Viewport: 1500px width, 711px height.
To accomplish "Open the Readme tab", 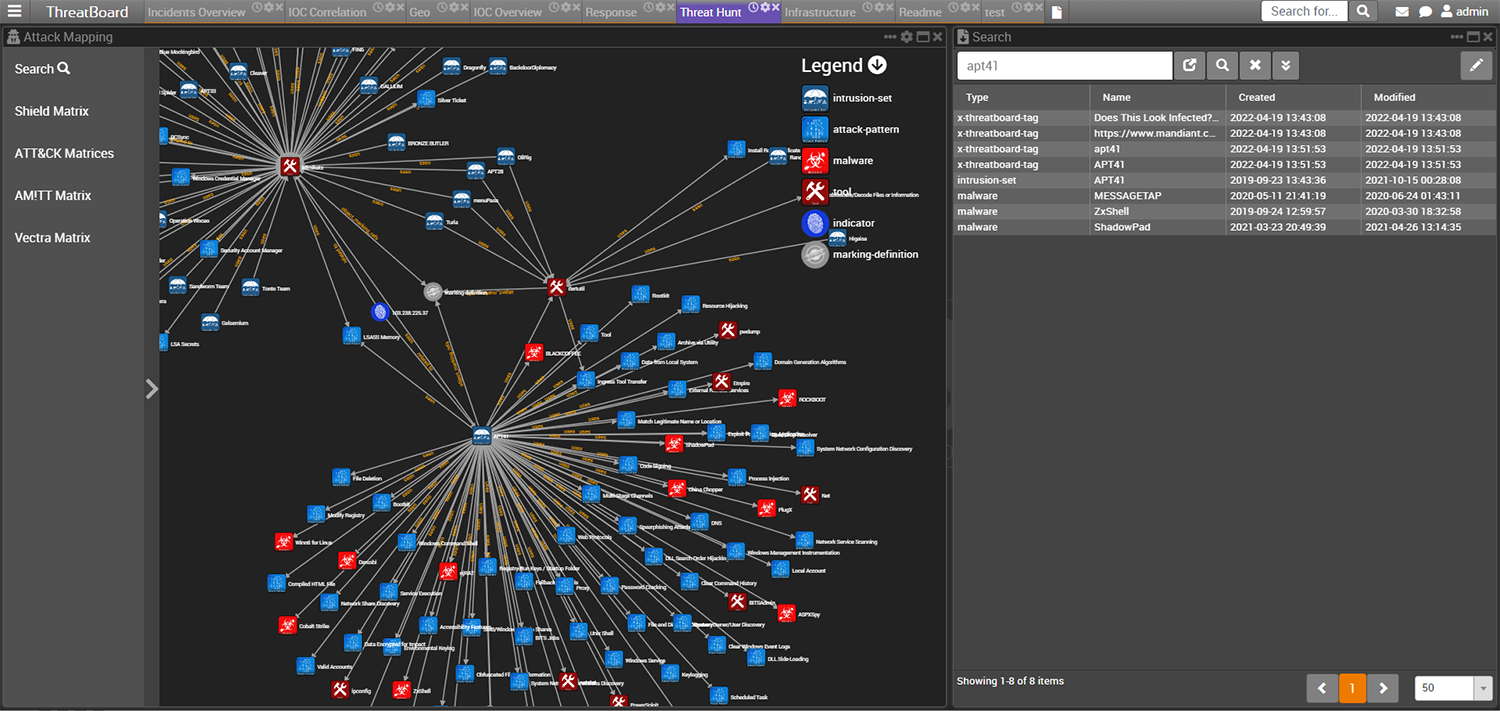I will (920, 13).
